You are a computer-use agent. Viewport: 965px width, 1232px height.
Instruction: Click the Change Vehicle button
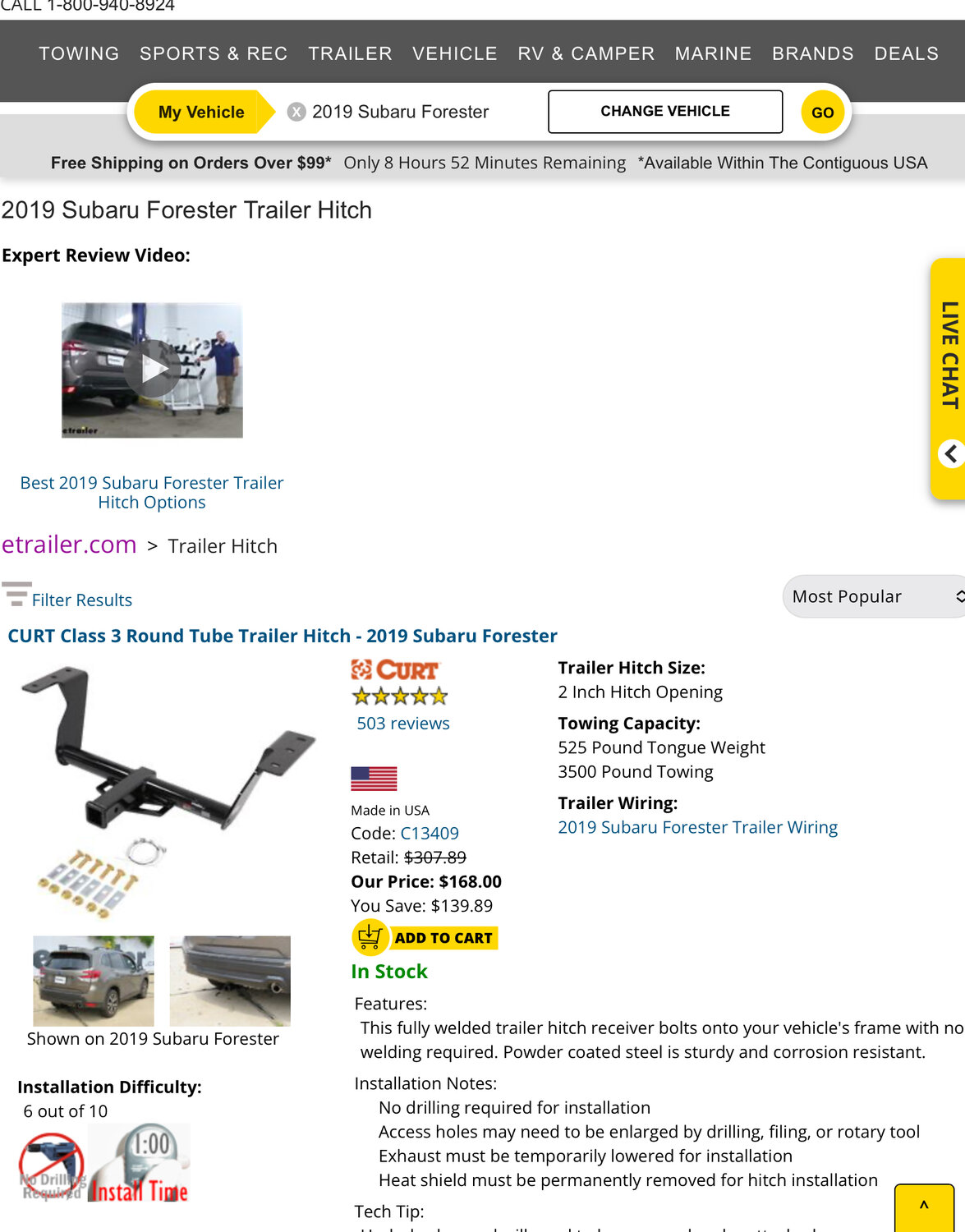(665, 112)
